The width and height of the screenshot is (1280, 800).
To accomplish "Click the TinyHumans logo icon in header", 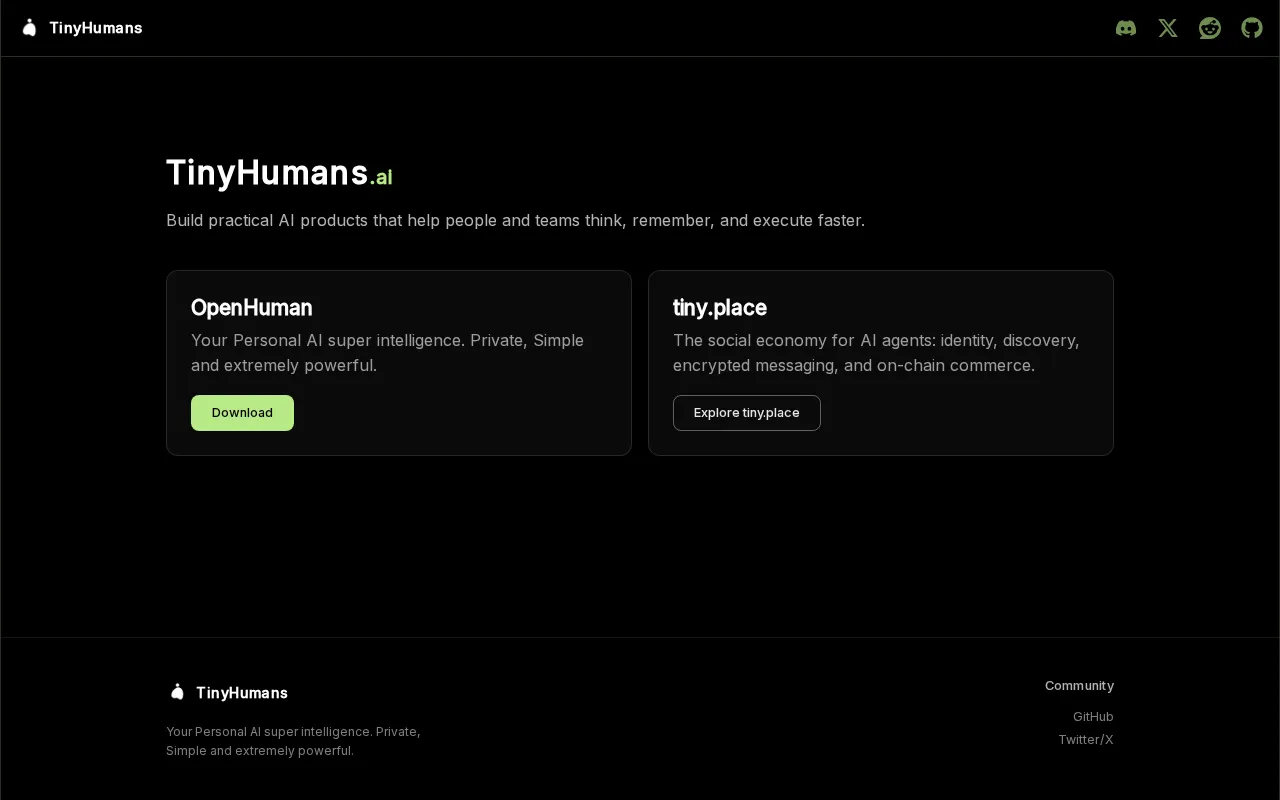I will pyautogui.click(x=29, y=28).
